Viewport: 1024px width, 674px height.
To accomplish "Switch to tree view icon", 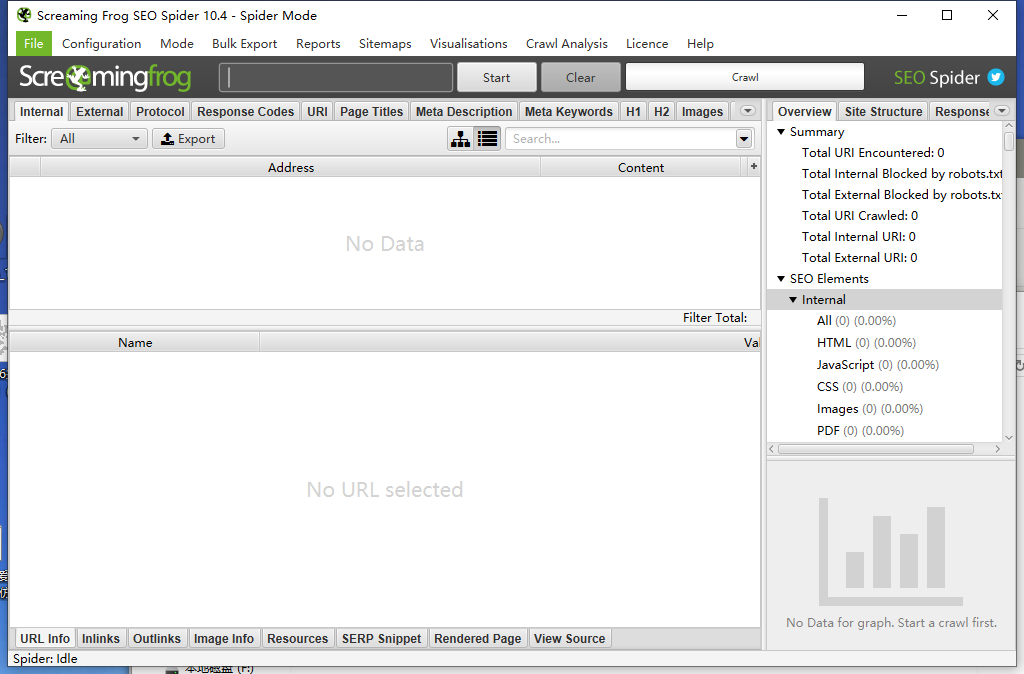I will 460,139.
